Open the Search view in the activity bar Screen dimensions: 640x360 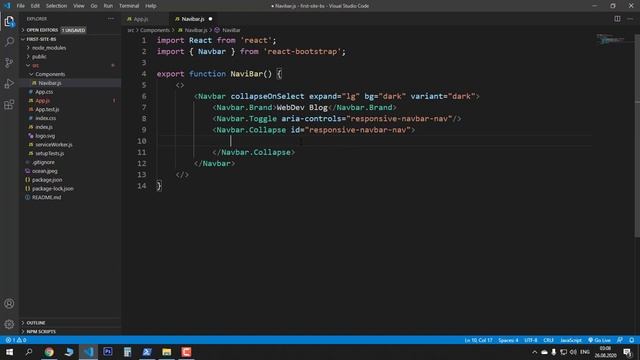click(9, 42)
